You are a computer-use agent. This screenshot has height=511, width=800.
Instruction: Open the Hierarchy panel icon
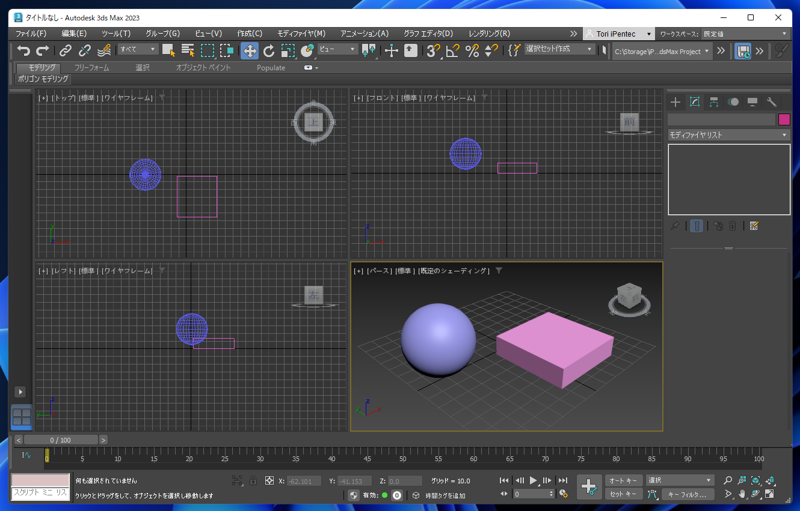714,102
